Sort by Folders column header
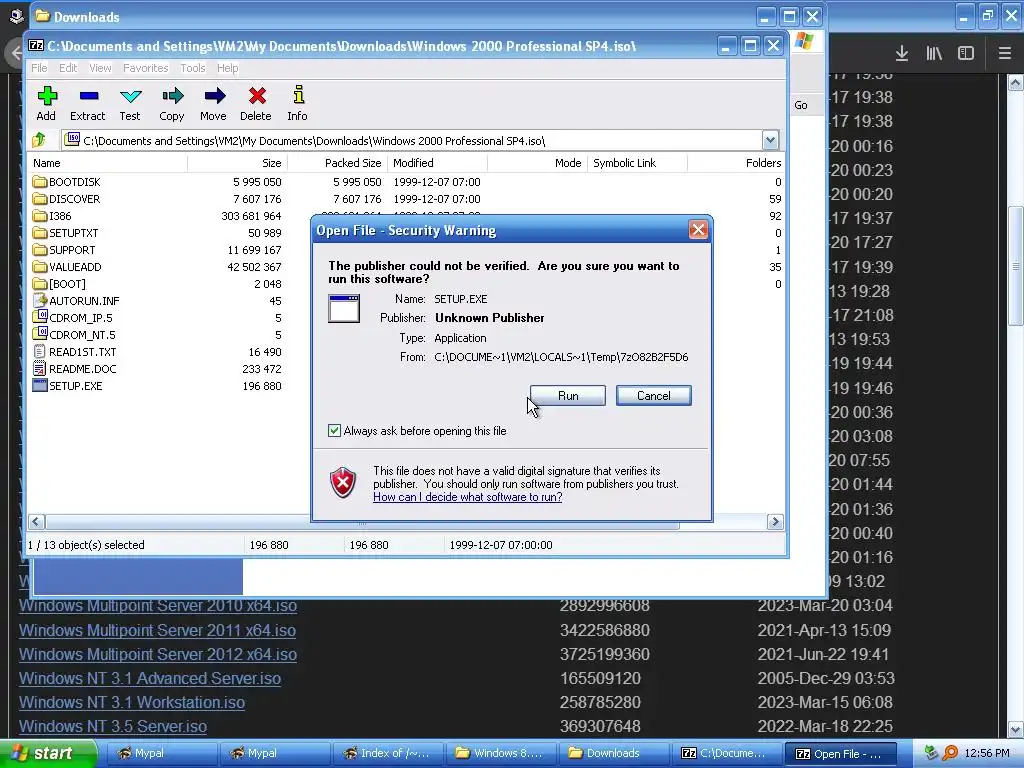Screen dimensions: 1024x768 pos(736,163)
